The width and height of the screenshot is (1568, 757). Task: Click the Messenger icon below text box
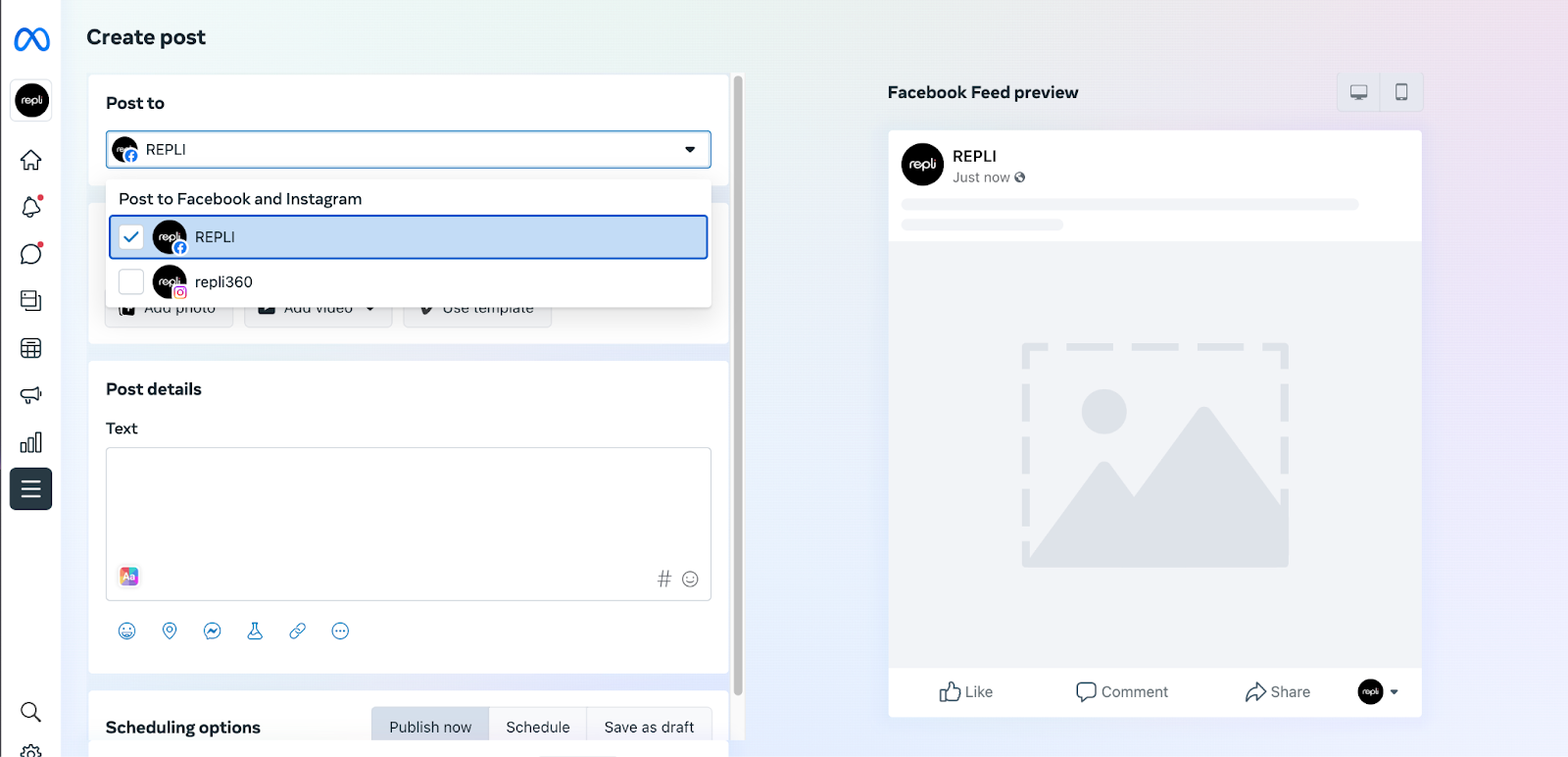[x=212, y=631]
